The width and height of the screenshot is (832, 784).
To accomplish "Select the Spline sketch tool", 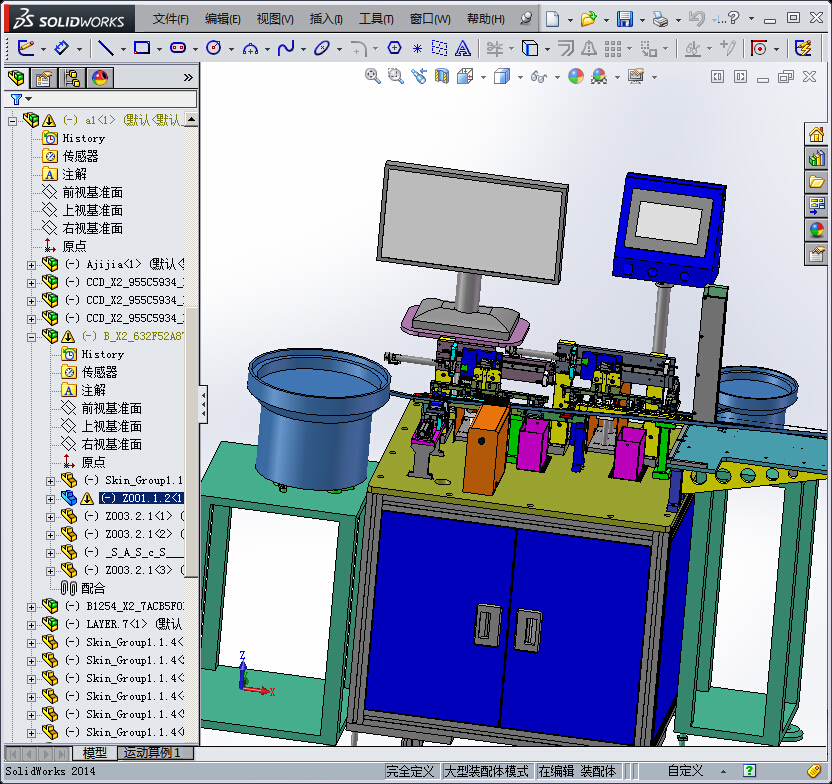I will (285, 47).
